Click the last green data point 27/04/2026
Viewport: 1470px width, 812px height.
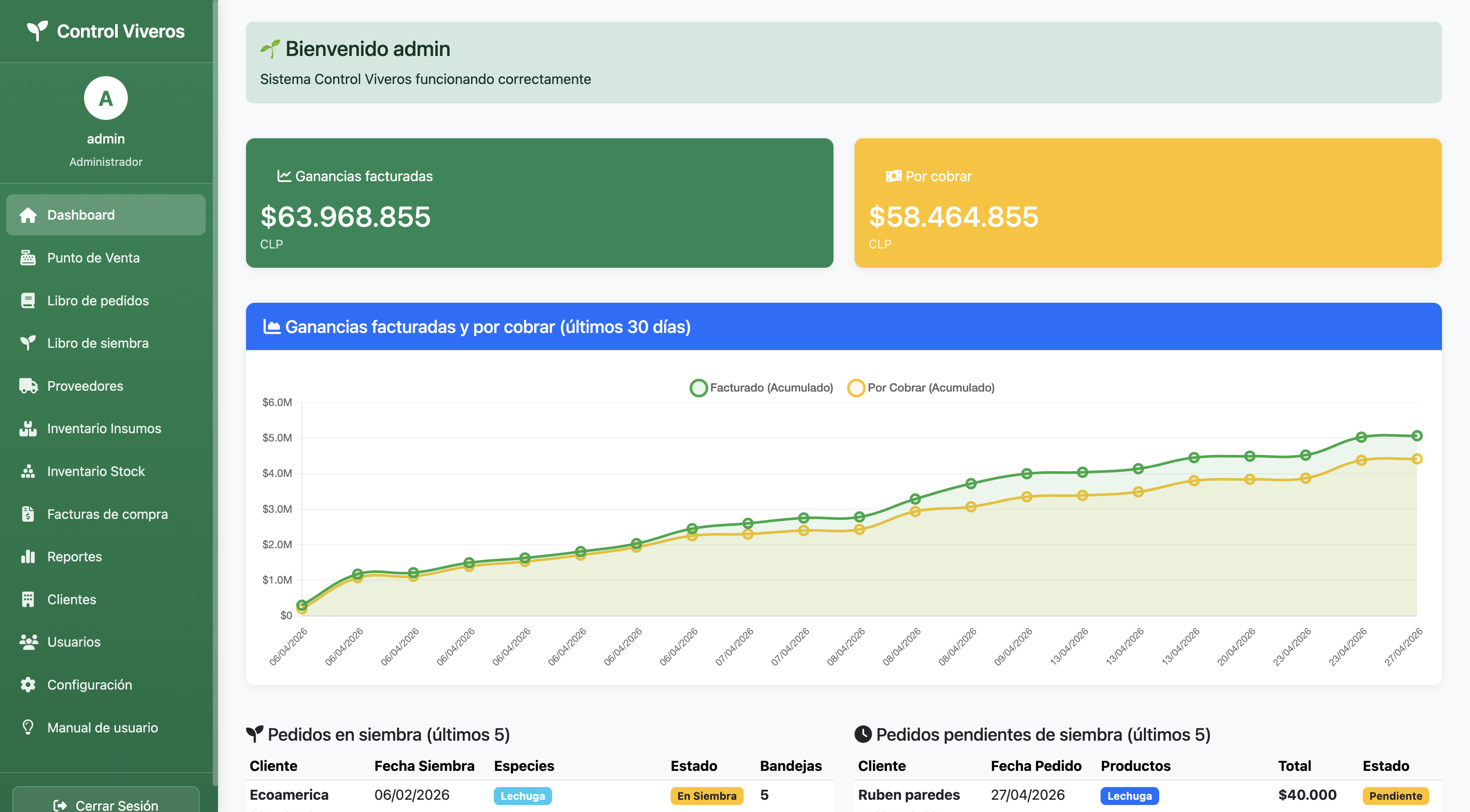1417,436
